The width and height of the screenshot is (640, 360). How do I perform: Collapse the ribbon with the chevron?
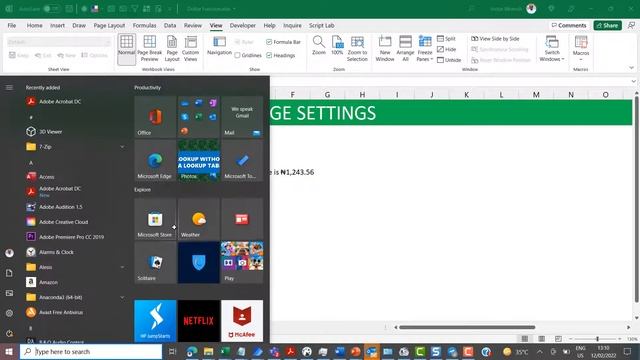click(x=631, y=68)
